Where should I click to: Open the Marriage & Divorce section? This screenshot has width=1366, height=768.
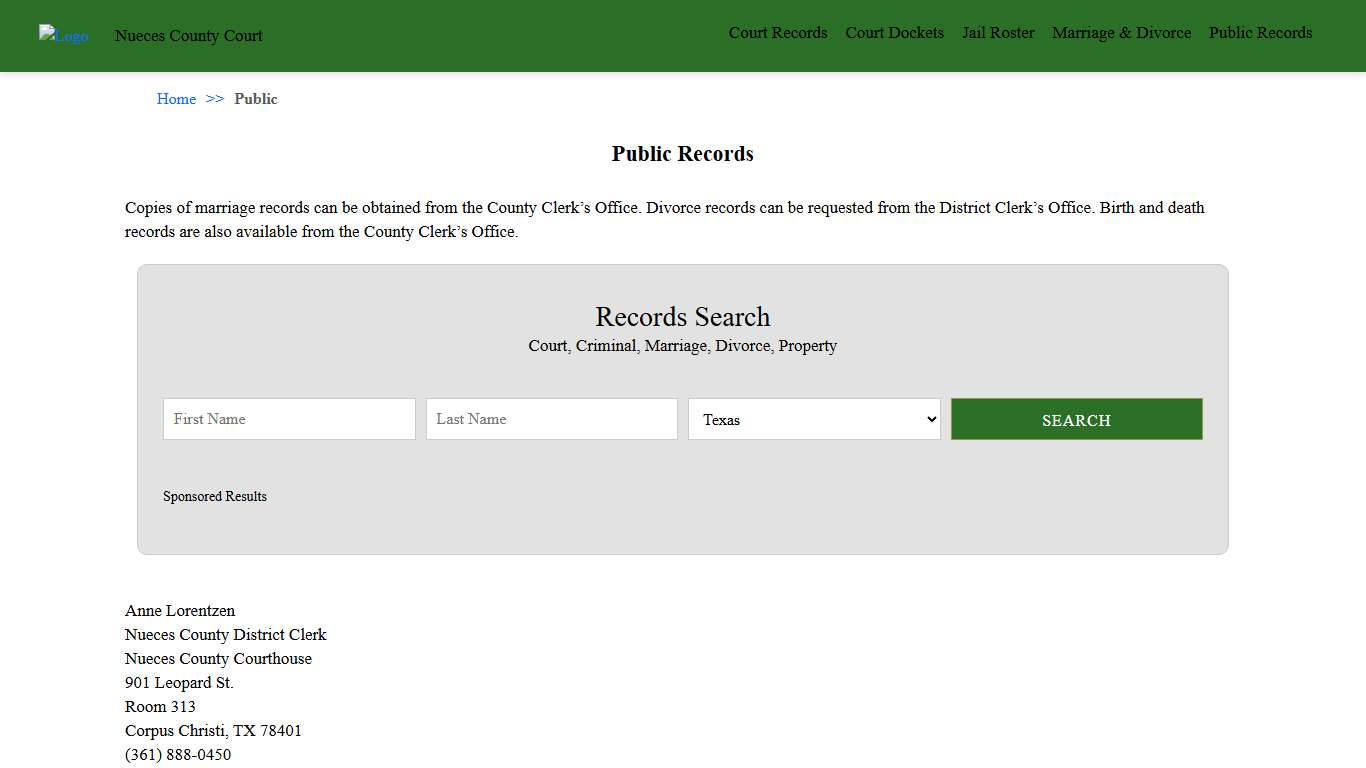[1121, 33]
